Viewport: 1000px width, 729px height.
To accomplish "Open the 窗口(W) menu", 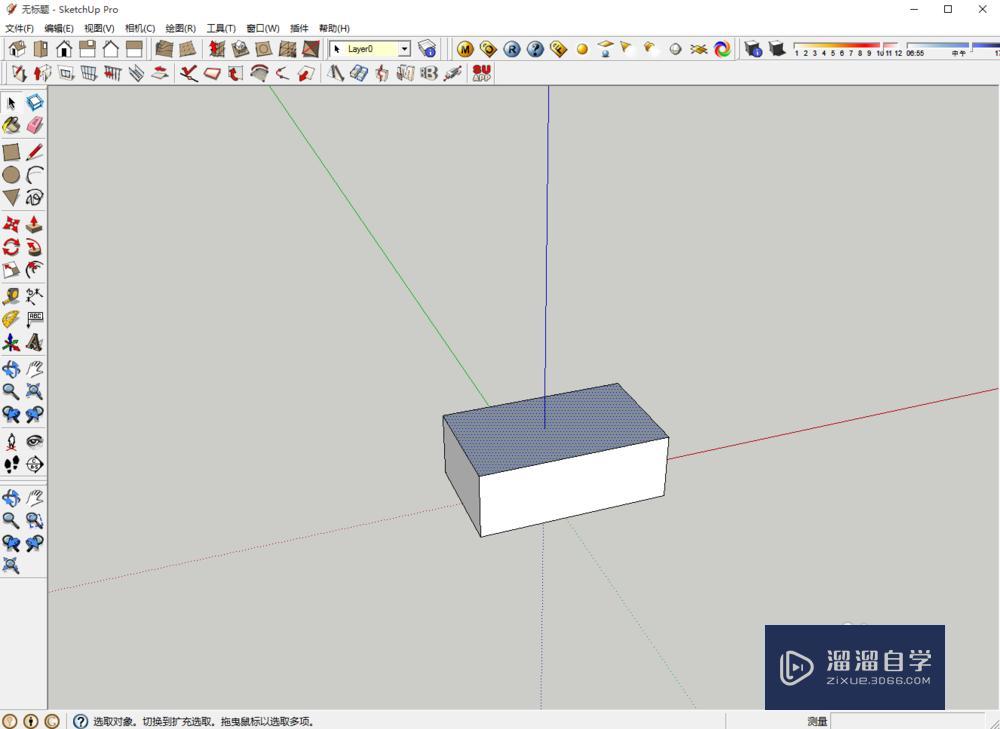I will pos(263,28).
